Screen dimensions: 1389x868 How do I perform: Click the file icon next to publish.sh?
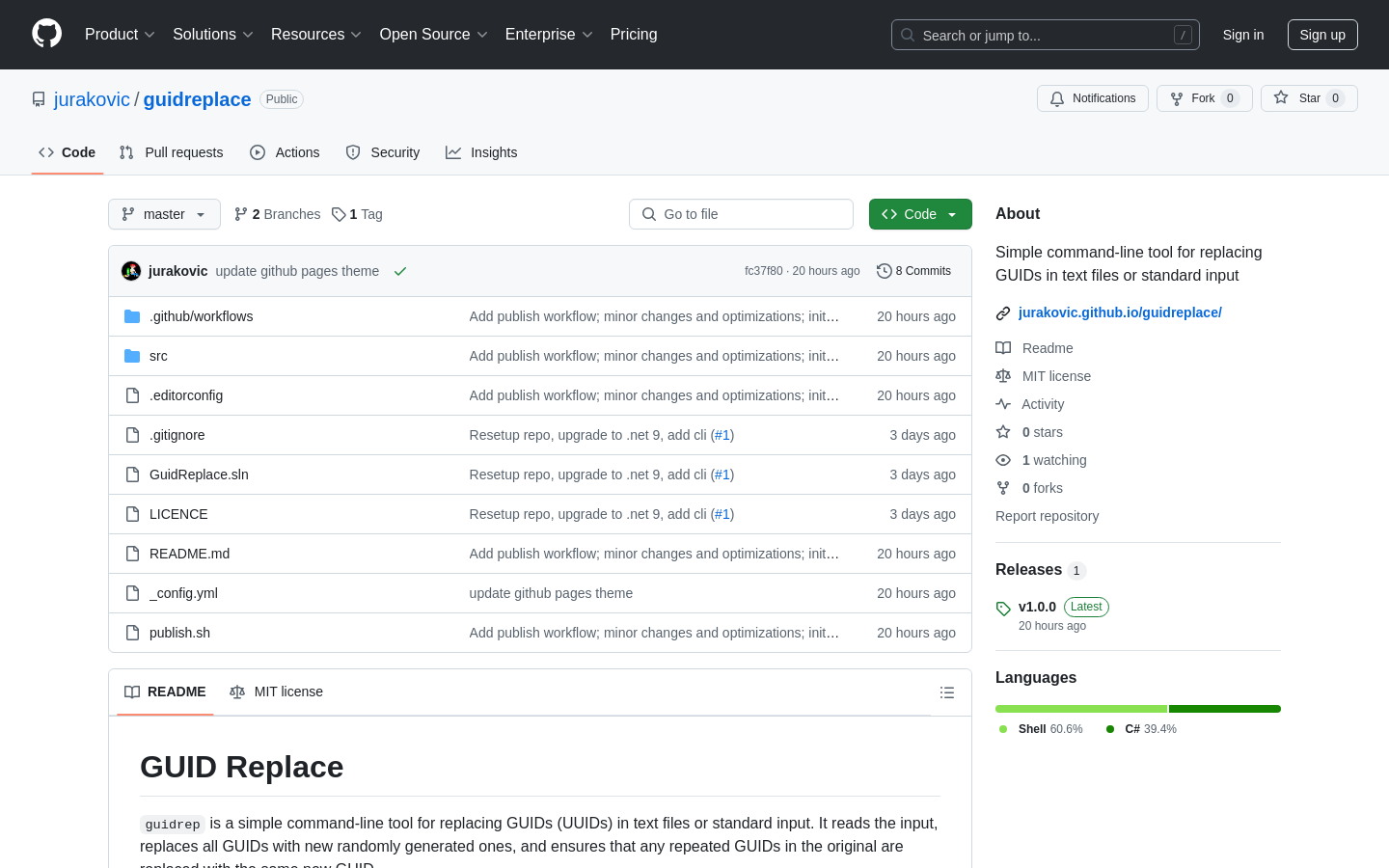132,633
